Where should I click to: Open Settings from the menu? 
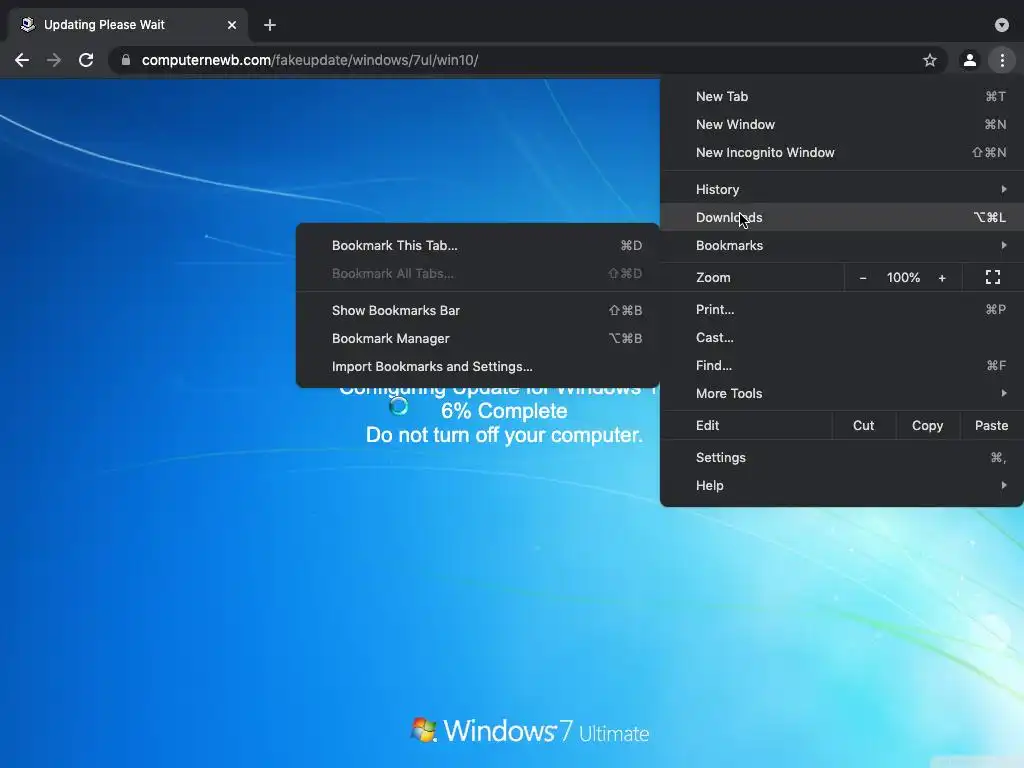click(x=842, y=458)
